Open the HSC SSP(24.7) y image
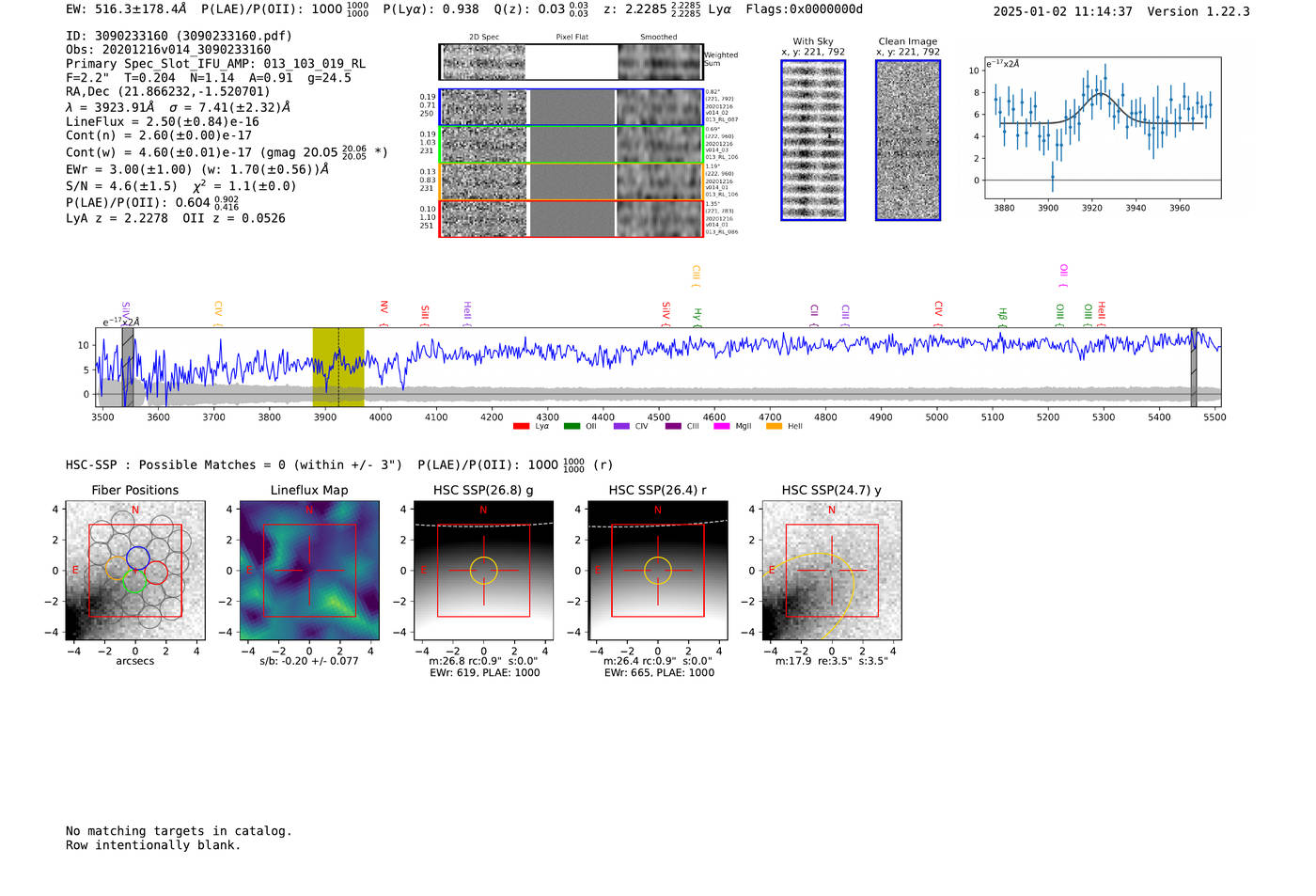The height and width of the screenshot is (896, 1316). click(x=832, y=571)
